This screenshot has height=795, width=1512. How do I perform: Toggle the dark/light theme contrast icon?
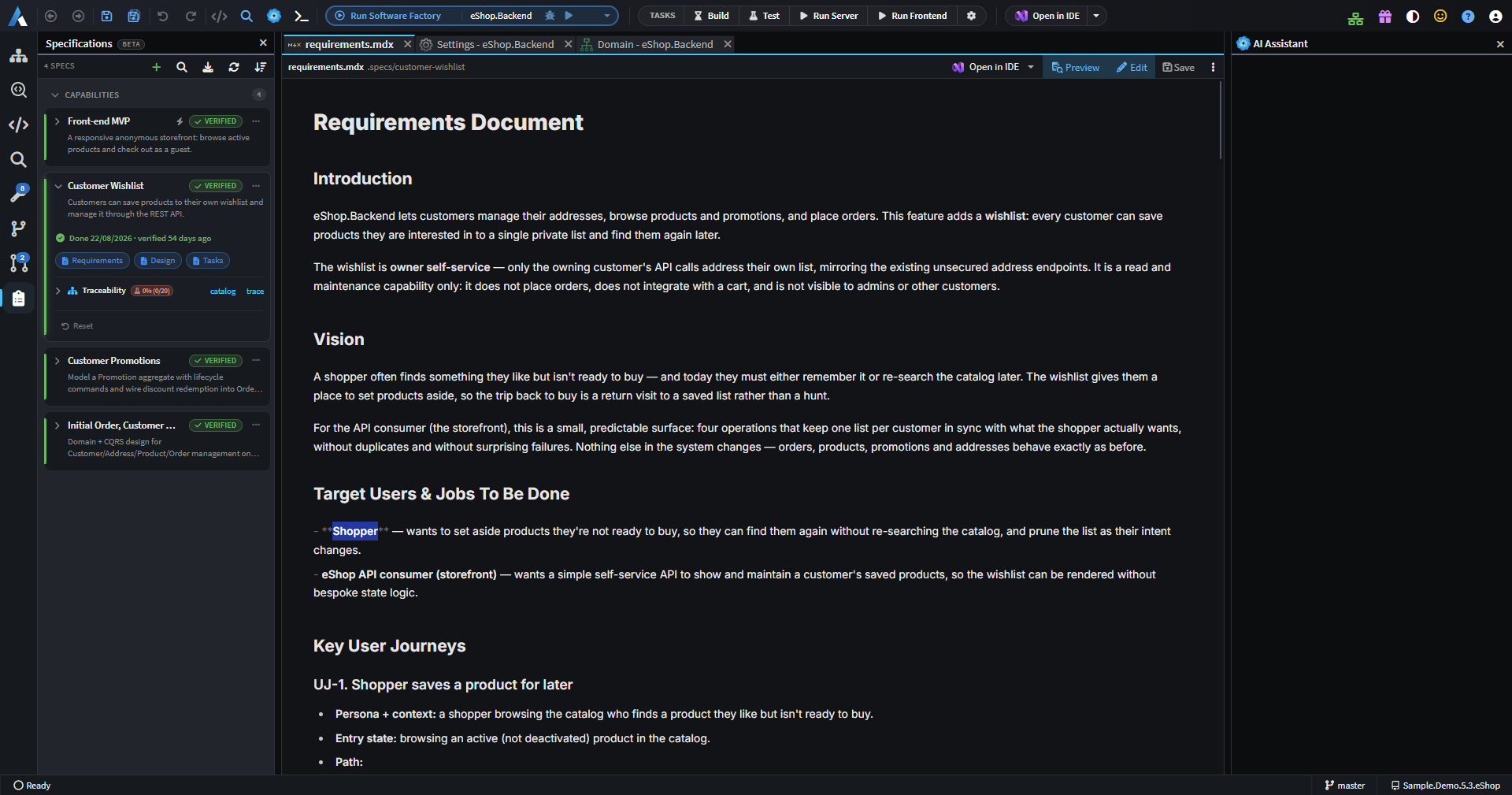click(x=1413, y=16)
